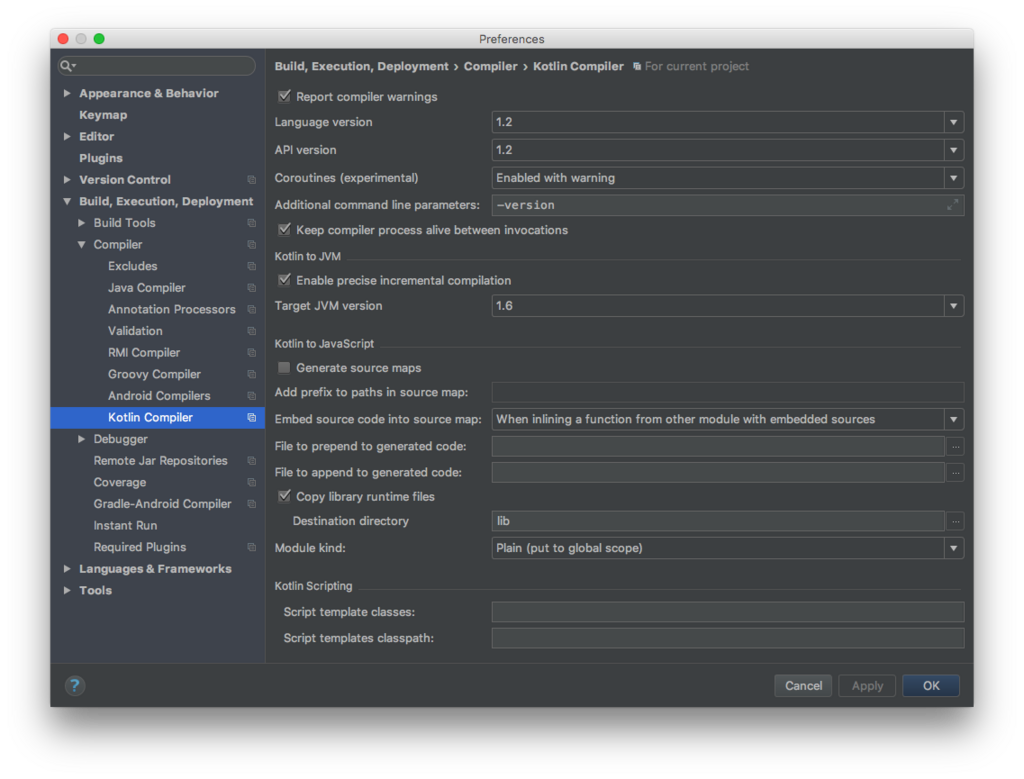Expand the Version Control section

(x=67, y=180)
